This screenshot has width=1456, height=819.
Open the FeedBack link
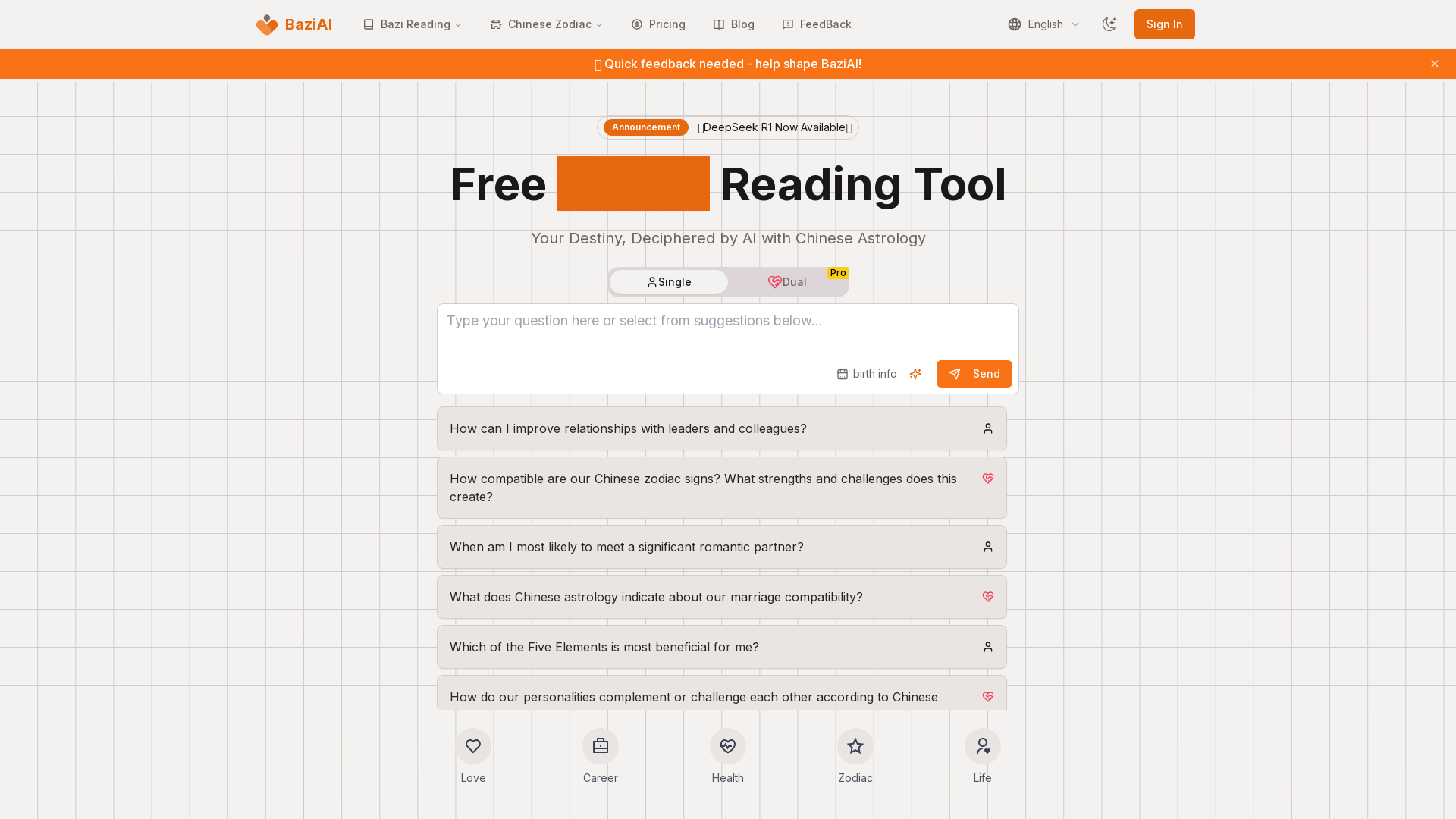coord(817,24)
